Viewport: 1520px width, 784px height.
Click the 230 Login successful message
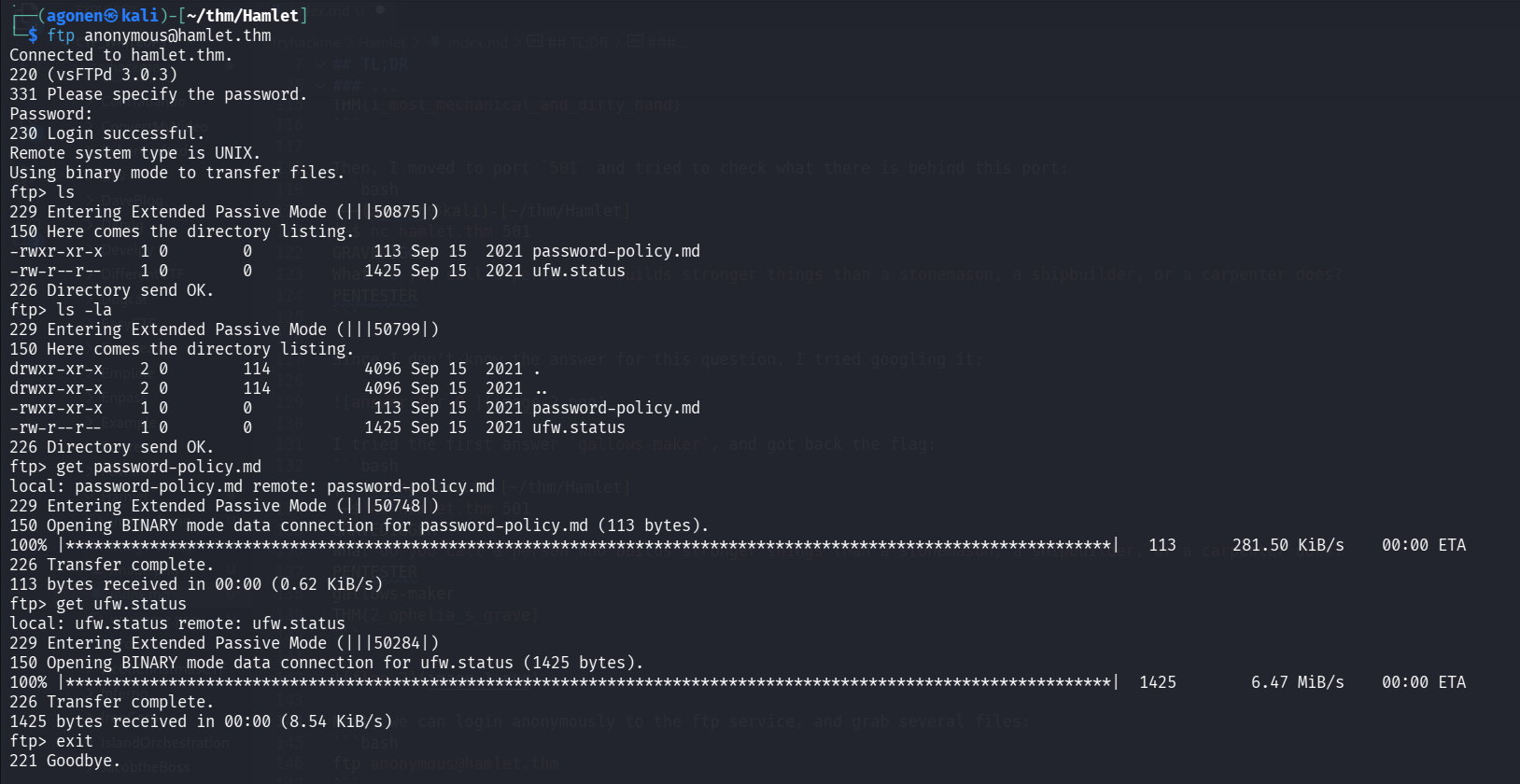(106, 133)
